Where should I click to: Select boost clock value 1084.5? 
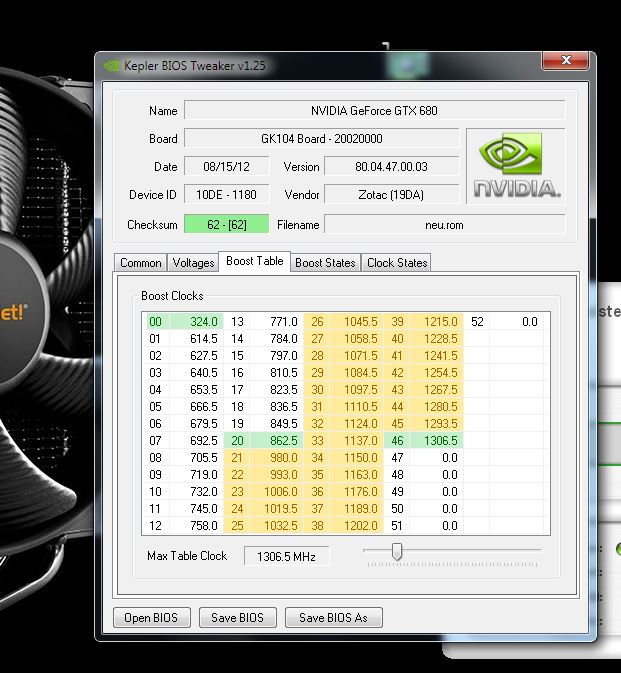click(357, 373)
